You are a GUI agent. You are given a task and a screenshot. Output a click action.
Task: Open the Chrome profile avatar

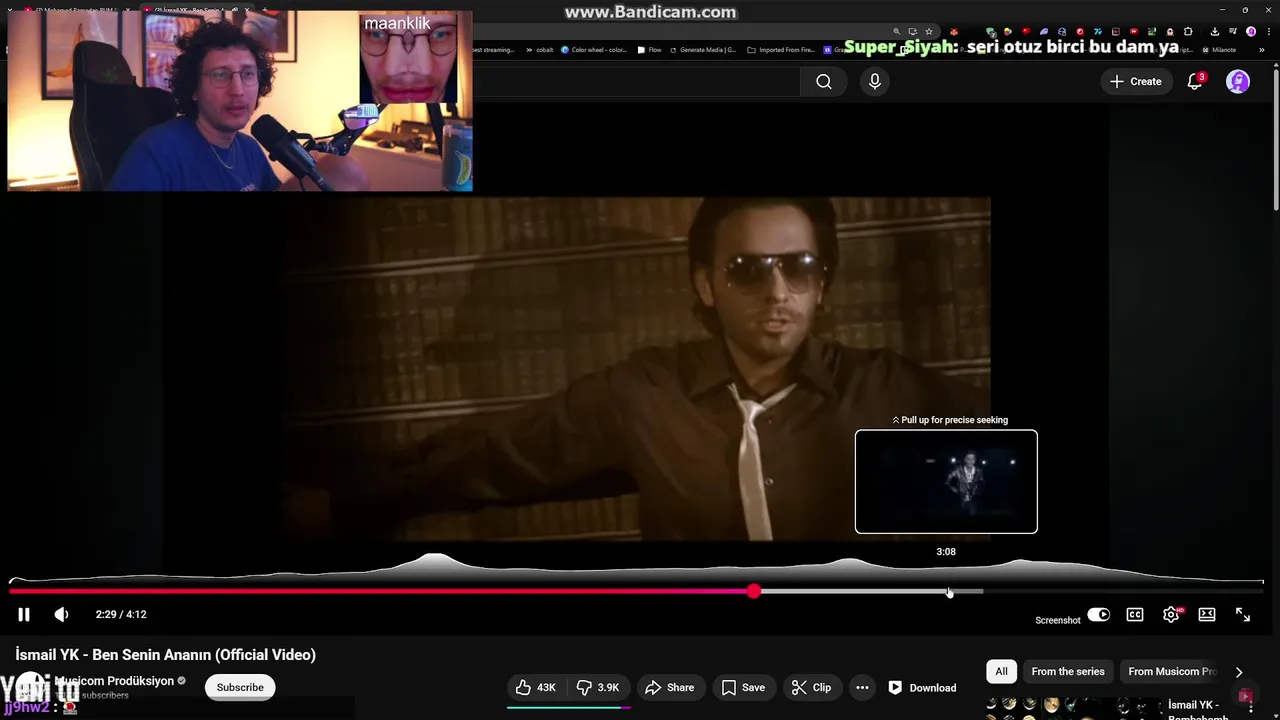pyautogui.click(x=1251, y=32)
